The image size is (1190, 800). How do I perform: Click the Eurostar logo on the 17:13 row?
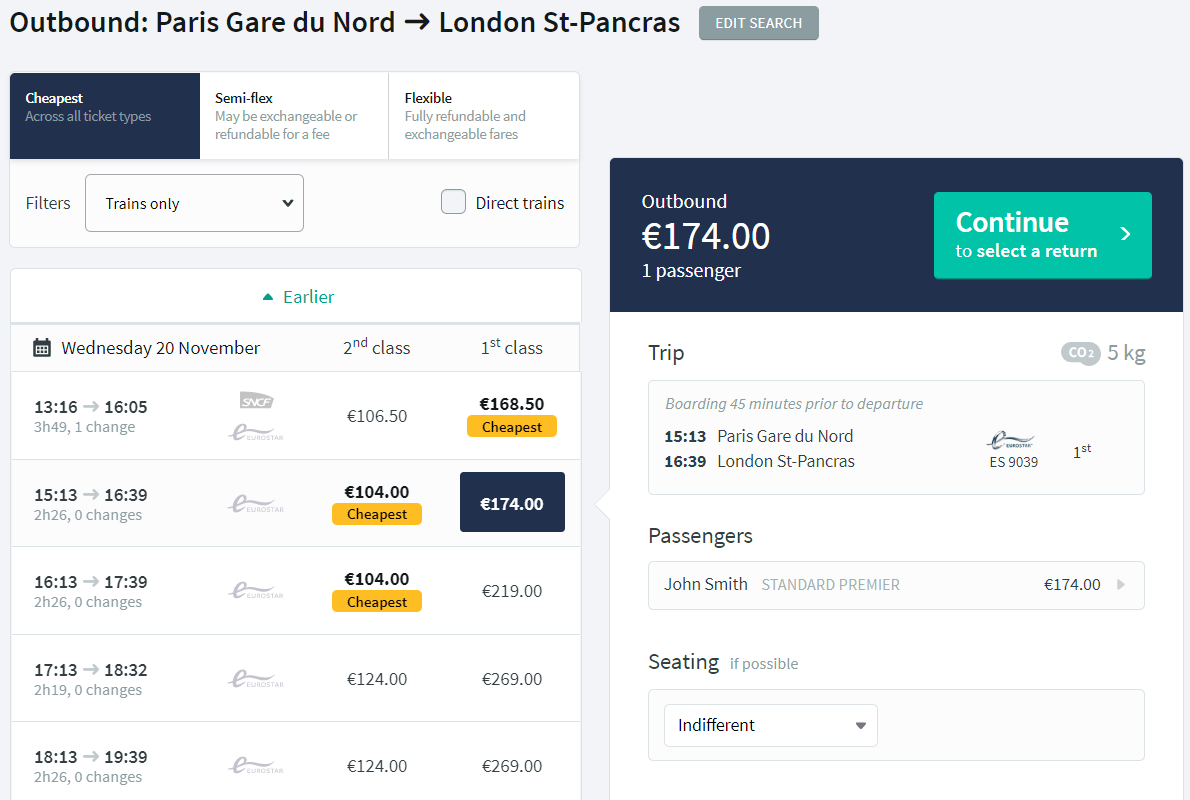(x=256, y=679)
